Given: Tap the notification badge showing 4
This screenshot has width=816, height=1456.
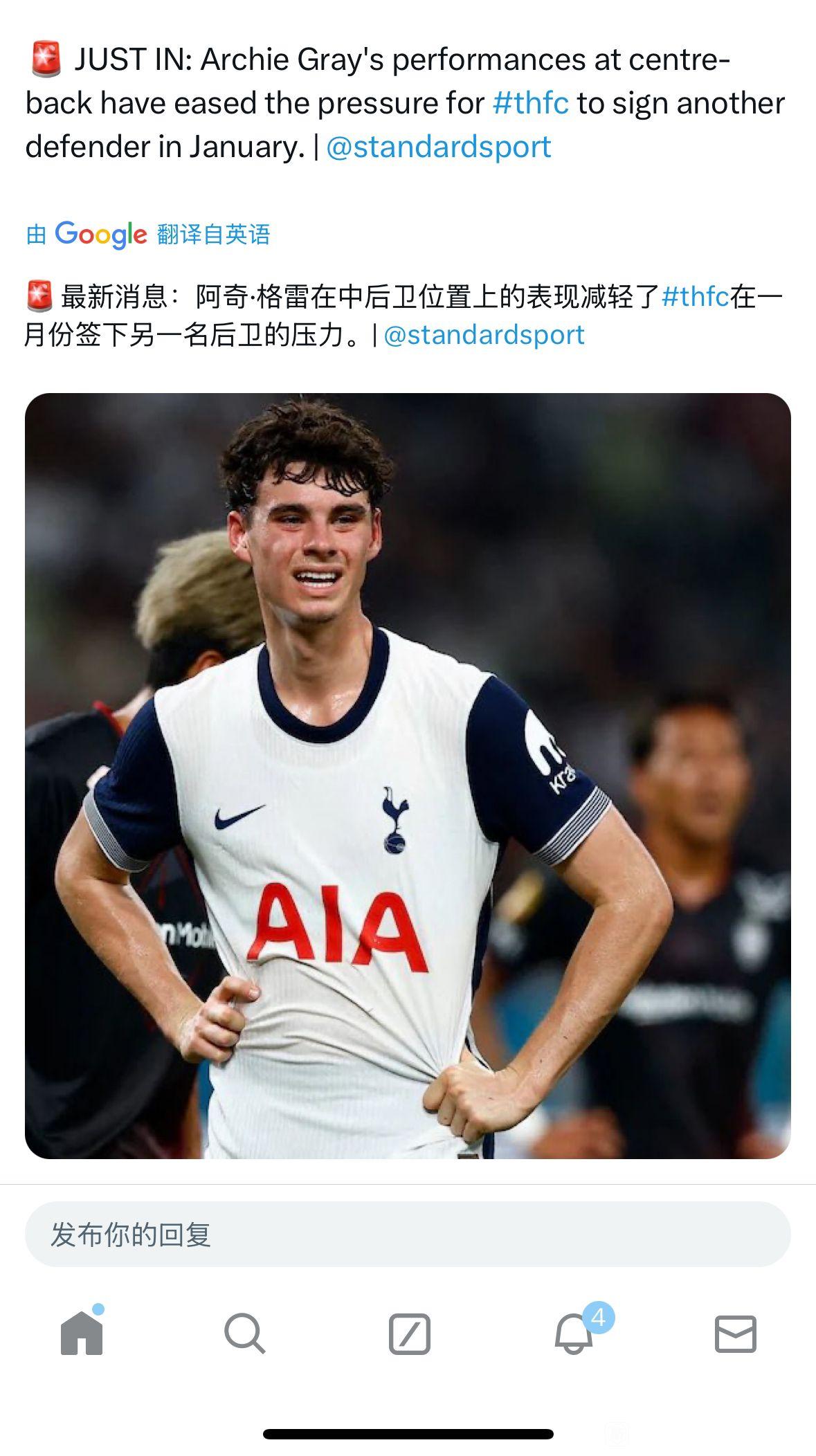Looking at the screenshot, I should [599, 1318].
